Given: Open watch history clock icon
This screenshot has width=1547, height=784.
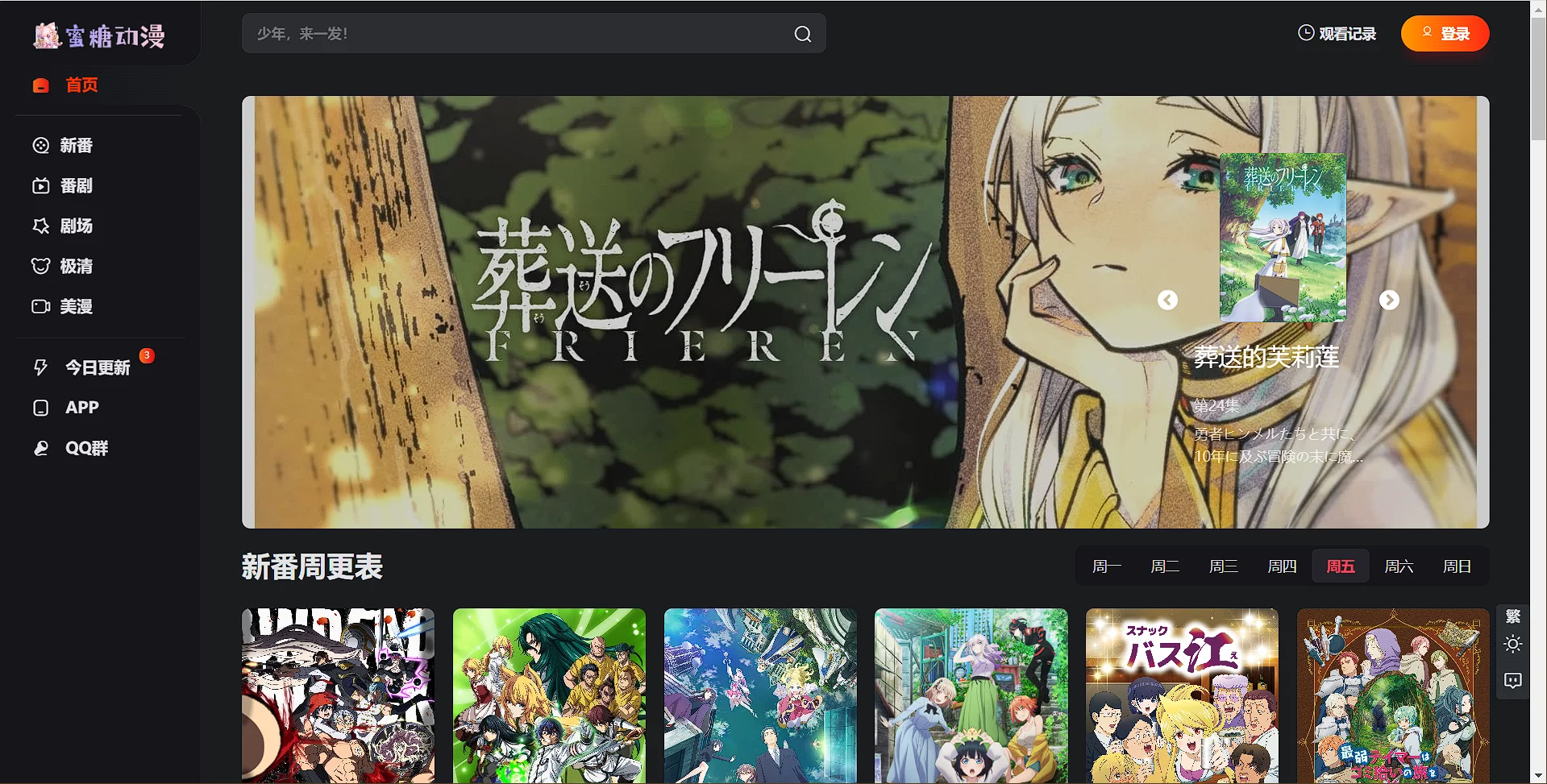Looking at the screenshot, I should click(1305, 33).
